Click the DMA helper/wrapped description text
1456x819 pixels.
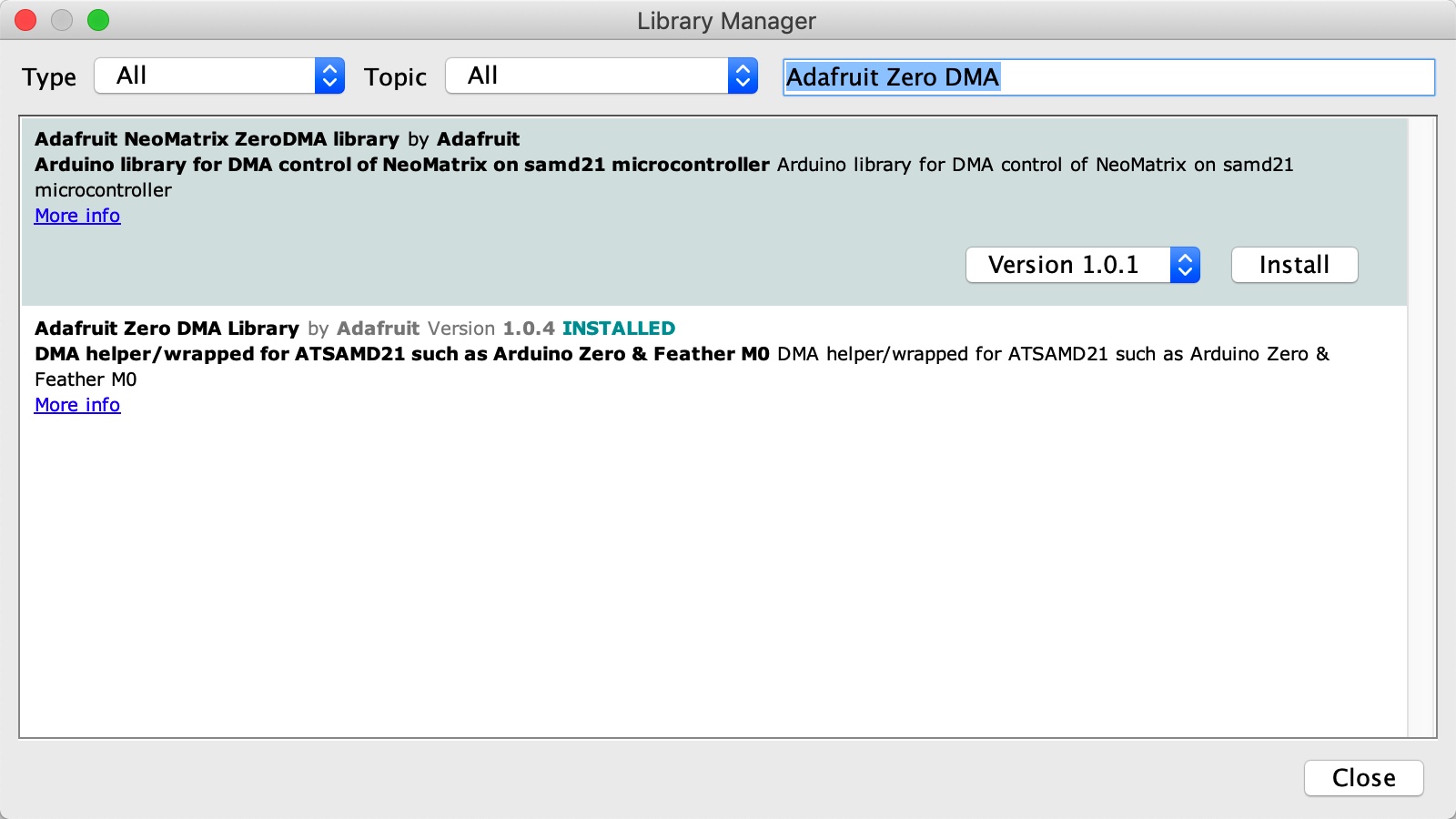682,367
